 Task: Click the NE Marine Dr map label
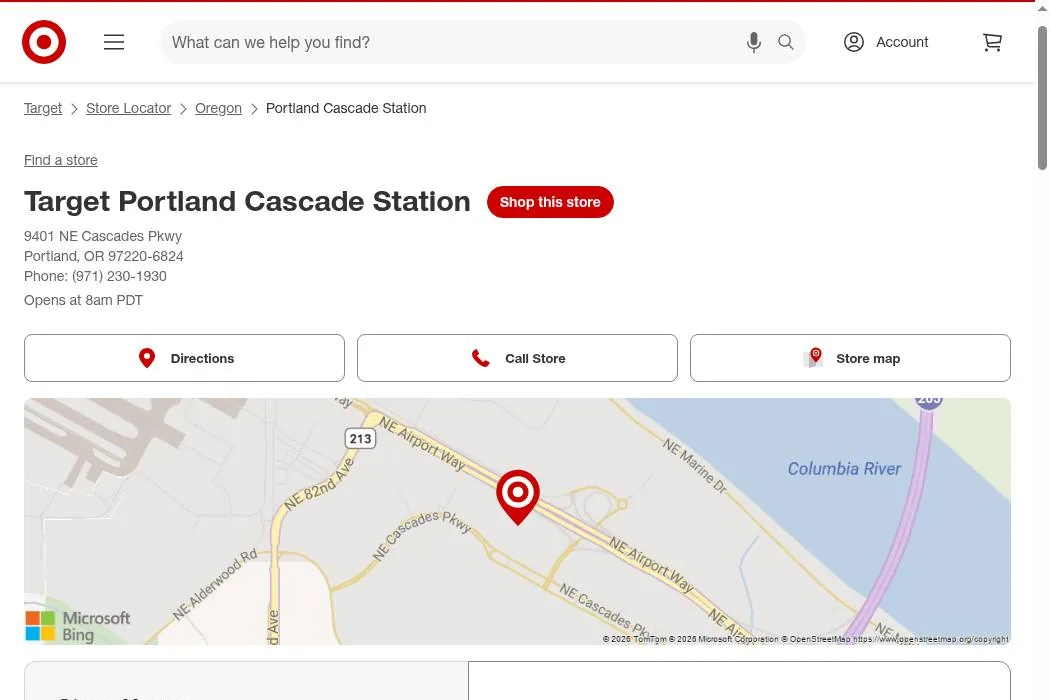(694, 466)
